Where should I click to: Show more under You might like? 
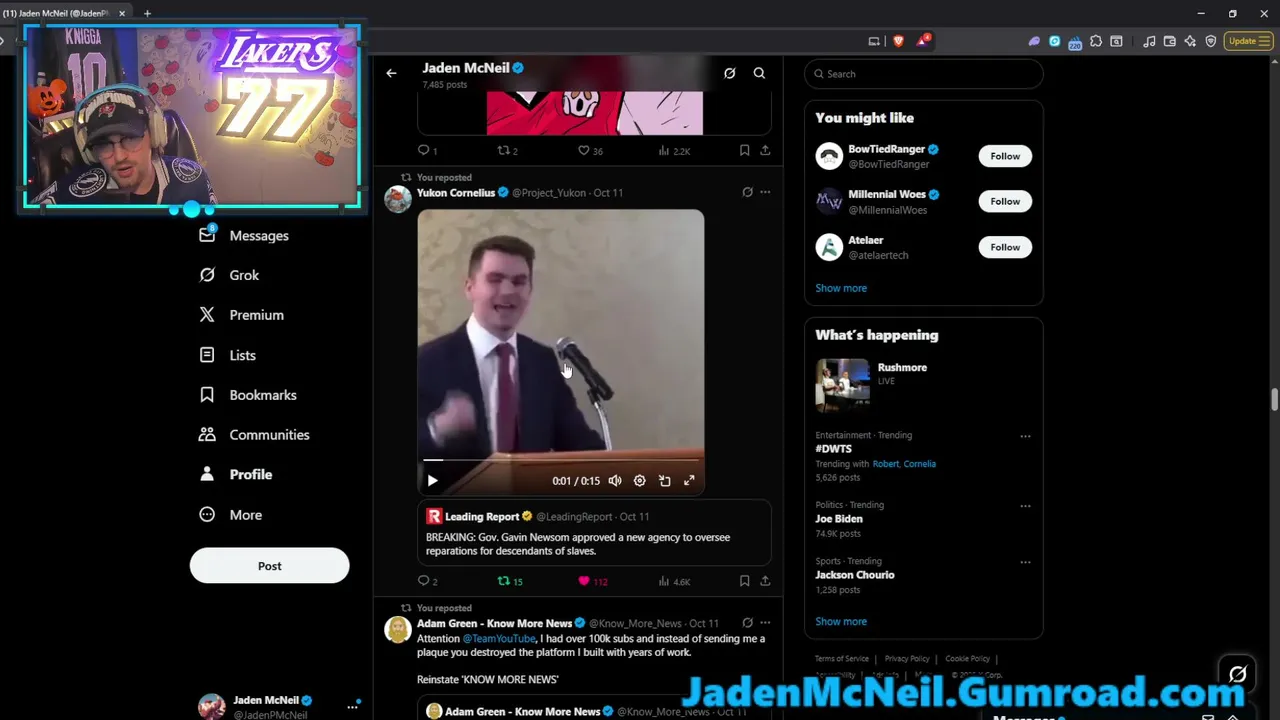coord(841,288)
